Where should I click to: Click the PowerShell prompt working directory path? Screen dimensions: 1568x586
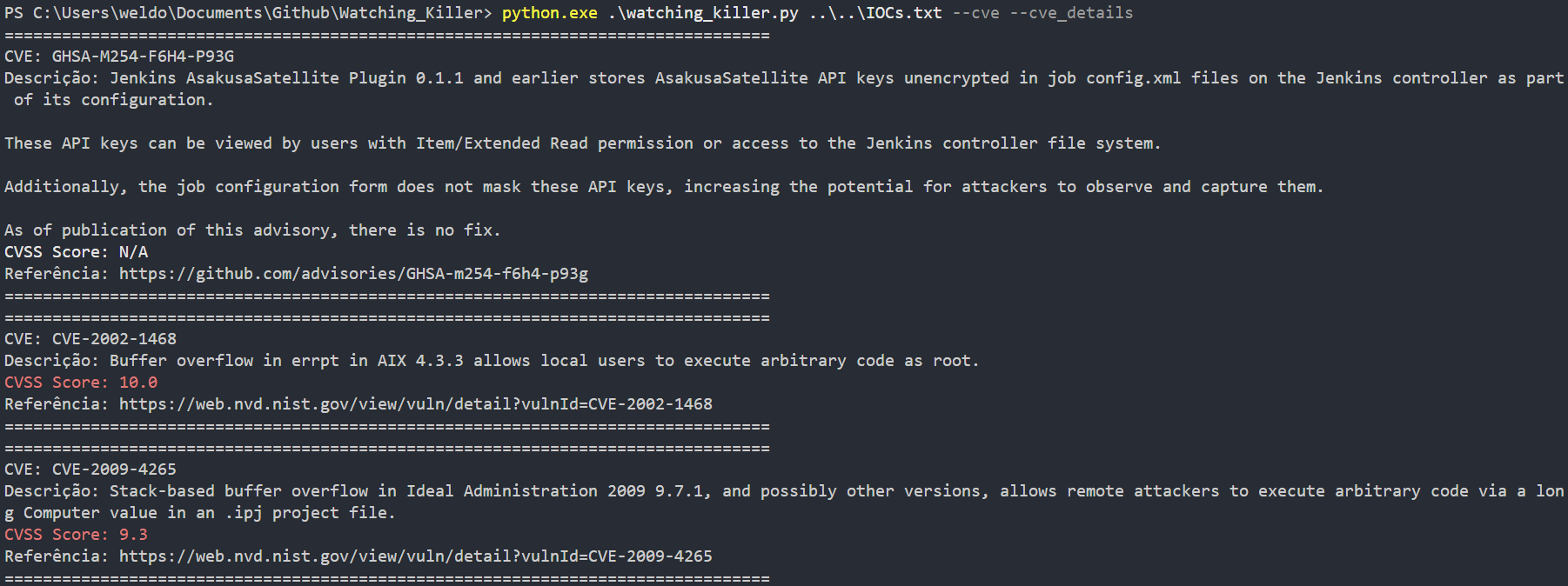[258, 13]
